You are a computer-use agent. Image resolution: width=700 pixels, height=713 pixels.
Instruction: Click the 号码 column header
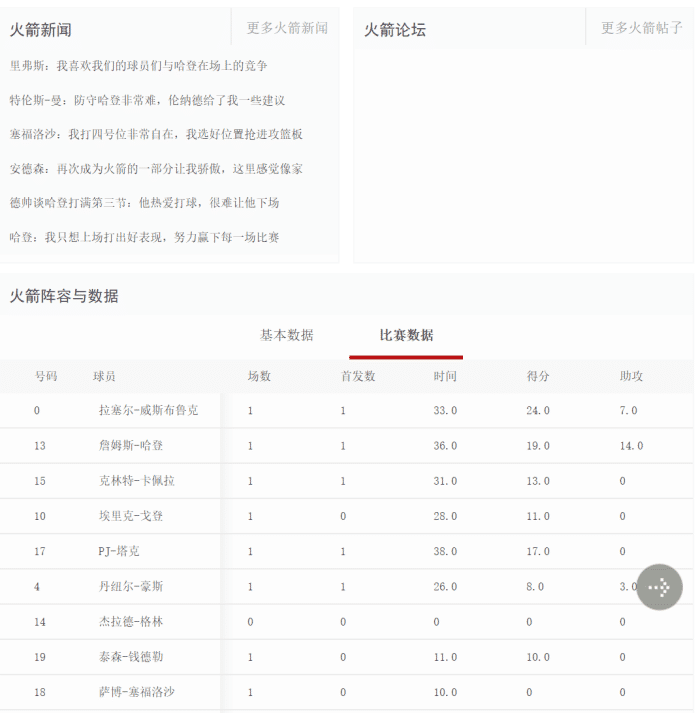[46, 376]
